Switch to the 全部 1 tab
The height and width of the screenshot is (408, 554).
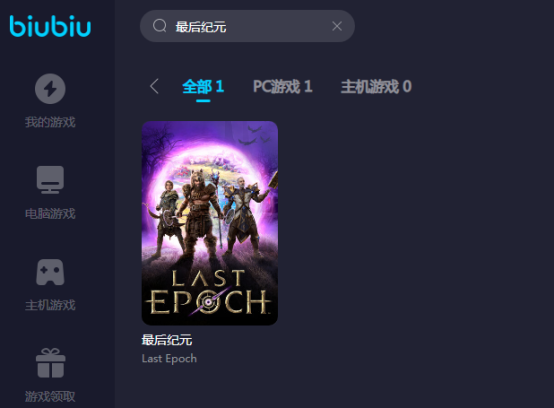[203, 87]
